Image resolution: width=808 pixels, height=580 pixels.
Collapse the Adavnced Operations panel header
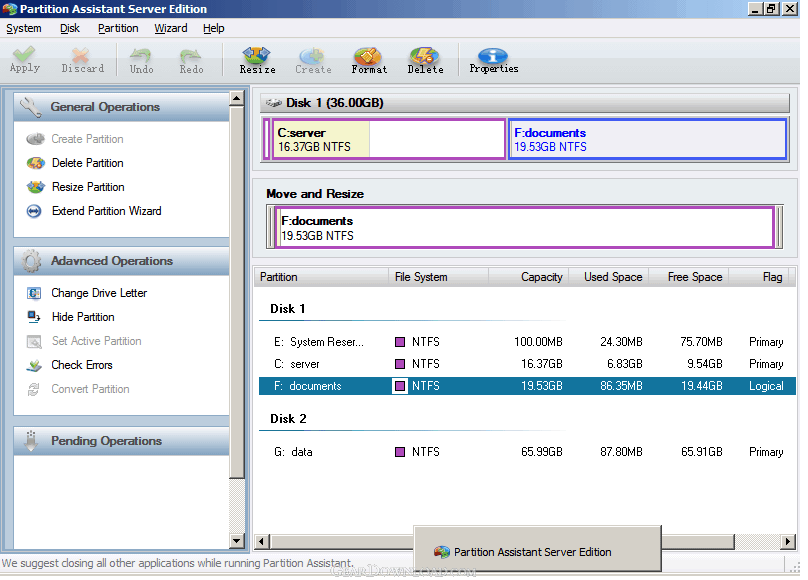122,261
